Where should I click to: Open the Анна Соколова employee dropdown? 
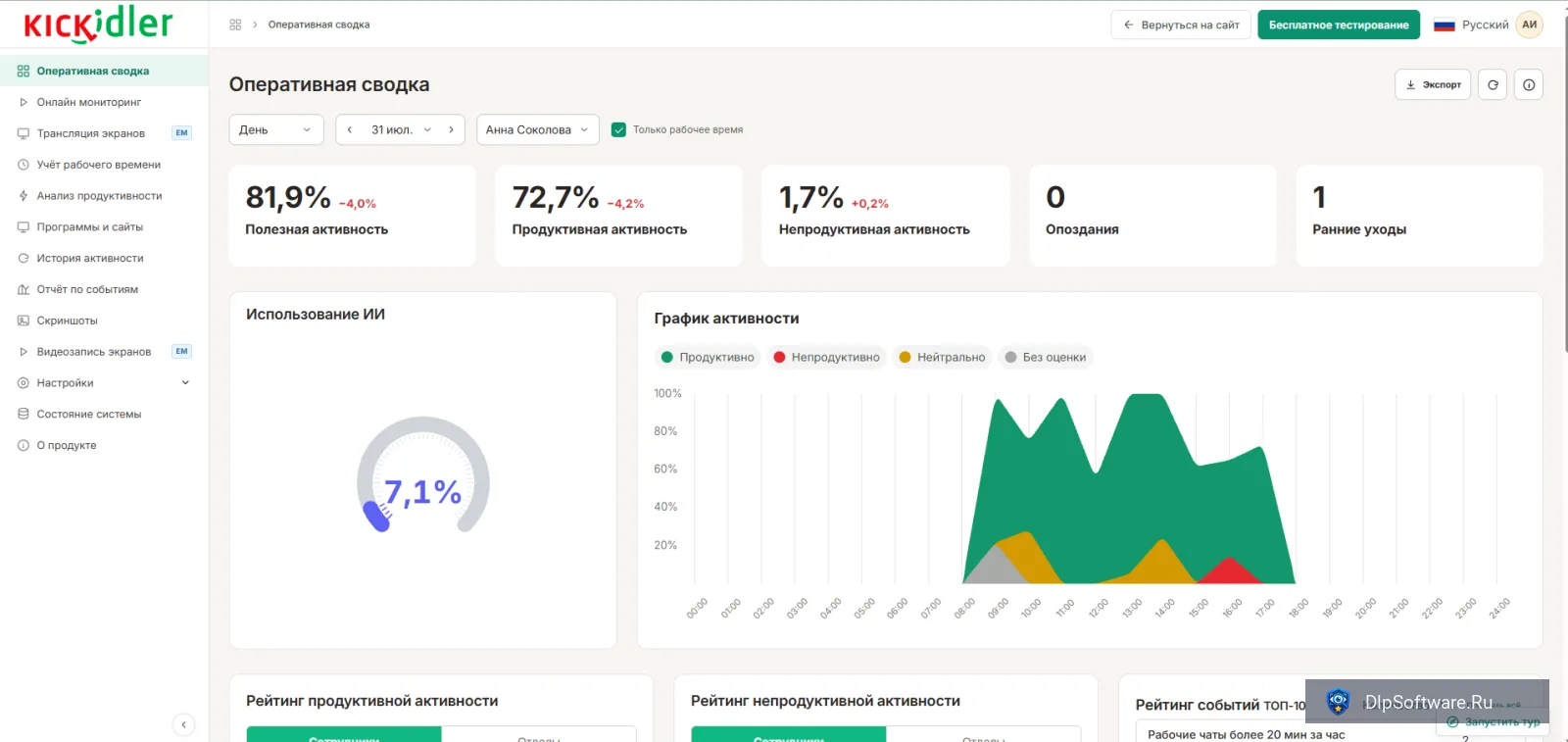(x=538, y=129)
